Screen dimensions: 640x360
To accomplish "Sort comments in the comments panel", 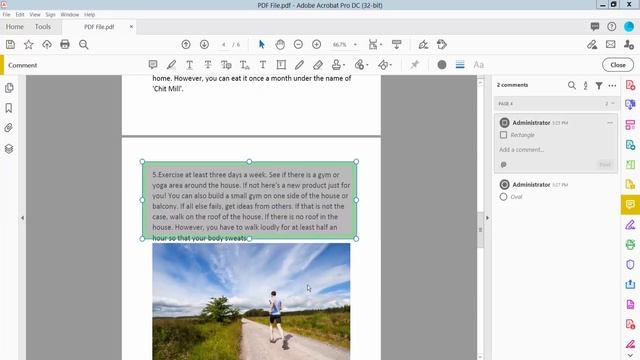I will coord(585,85).
